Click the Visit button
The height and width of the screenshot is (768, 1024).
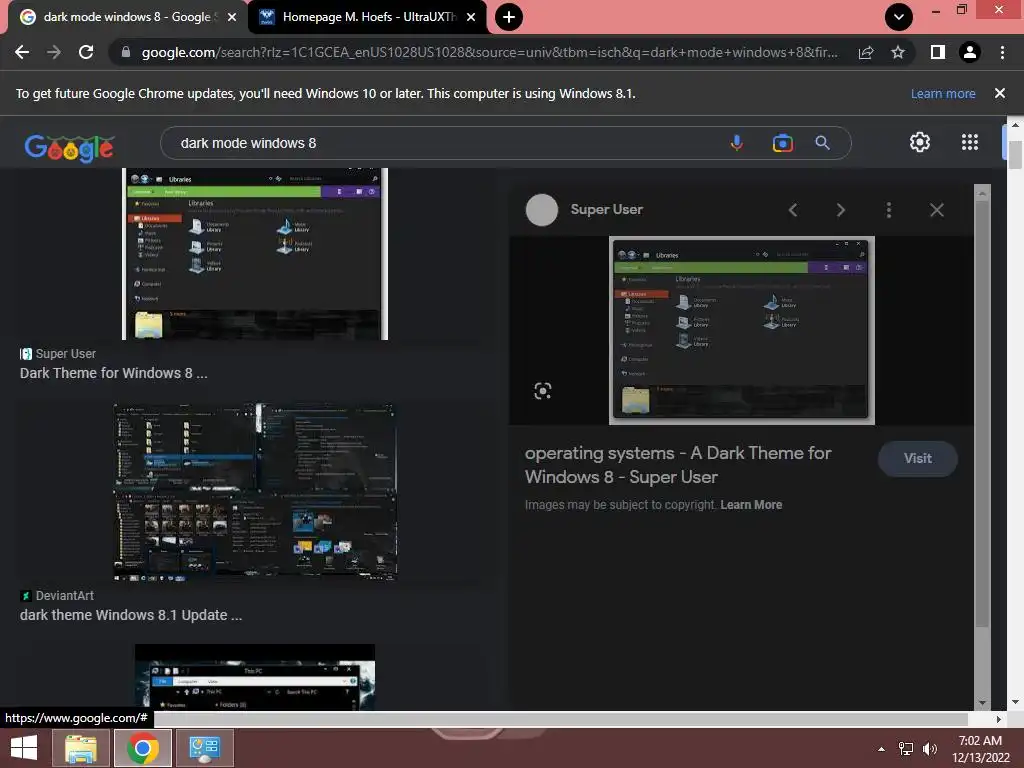pos(918,458)
